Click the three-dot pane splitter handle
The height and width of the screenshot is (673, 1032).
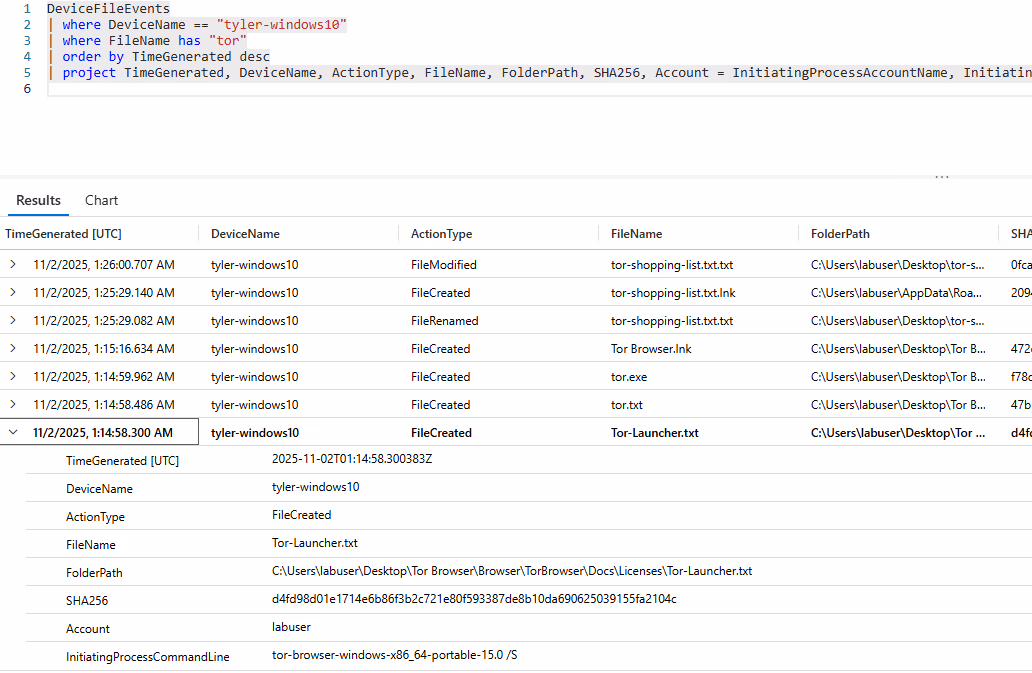pos(942,177)
